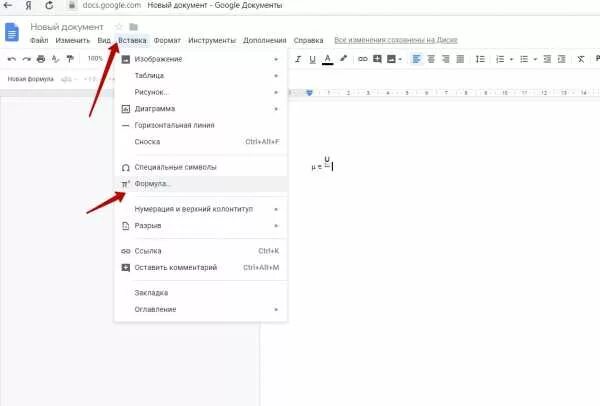Toggle italic formatting
Viewport: 600px width, 406px height.
coord(298,59)
